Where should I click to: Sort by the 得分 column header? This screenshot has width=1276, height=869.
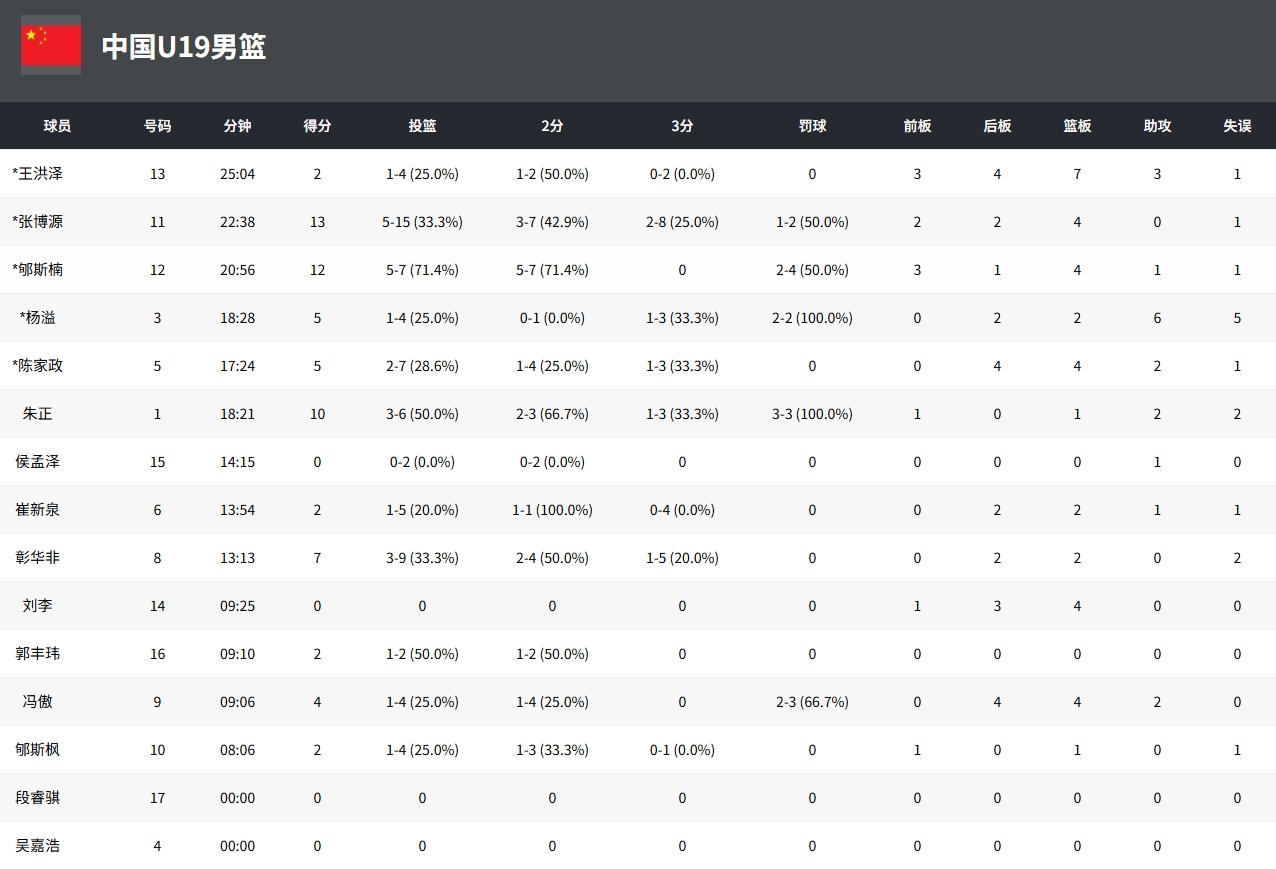(317, 126)
